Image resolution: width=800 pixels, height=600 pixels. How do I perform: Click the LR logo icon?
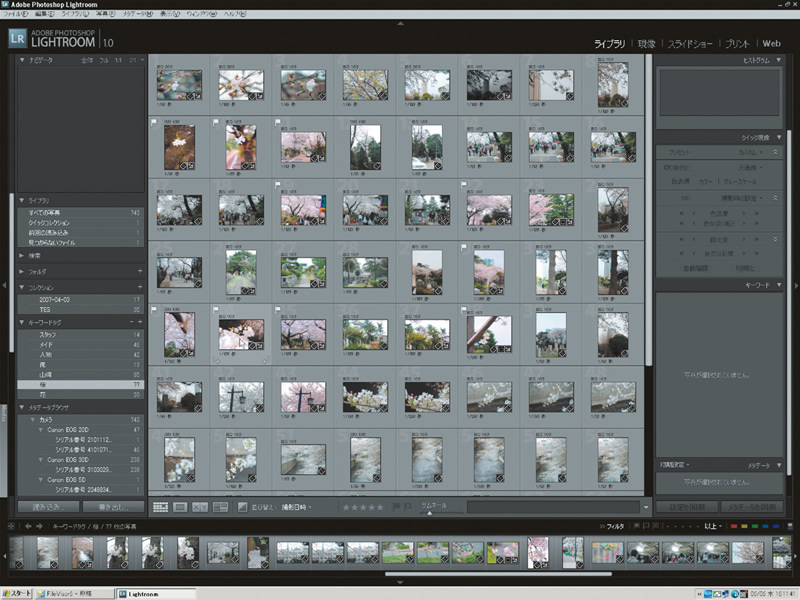coord(17,38)
